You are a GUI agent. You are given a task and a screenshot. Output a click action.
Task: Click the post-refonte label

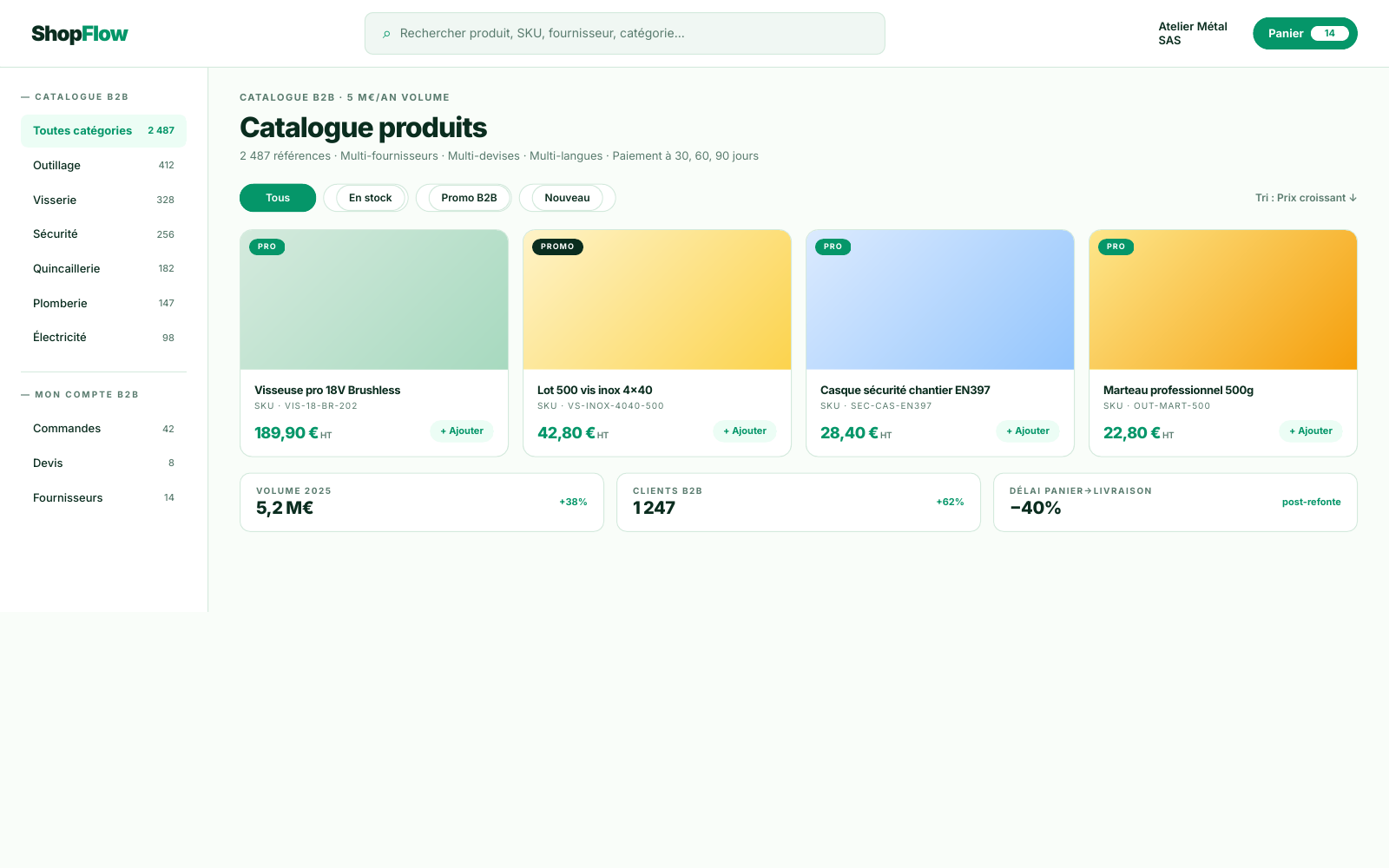pos(1311,503)
